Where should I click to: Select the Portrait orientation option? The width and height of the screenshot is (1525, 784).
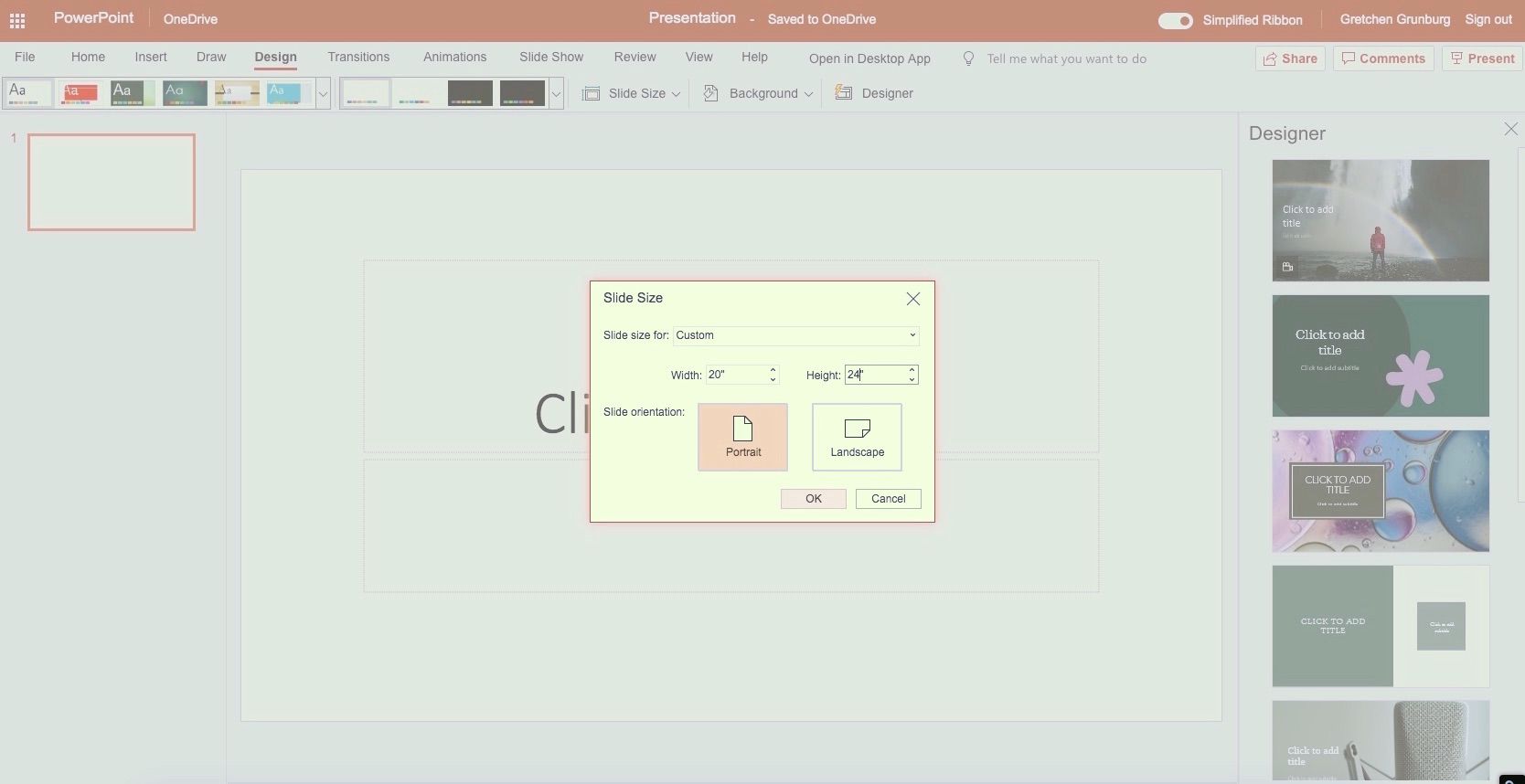coord(742,437)
